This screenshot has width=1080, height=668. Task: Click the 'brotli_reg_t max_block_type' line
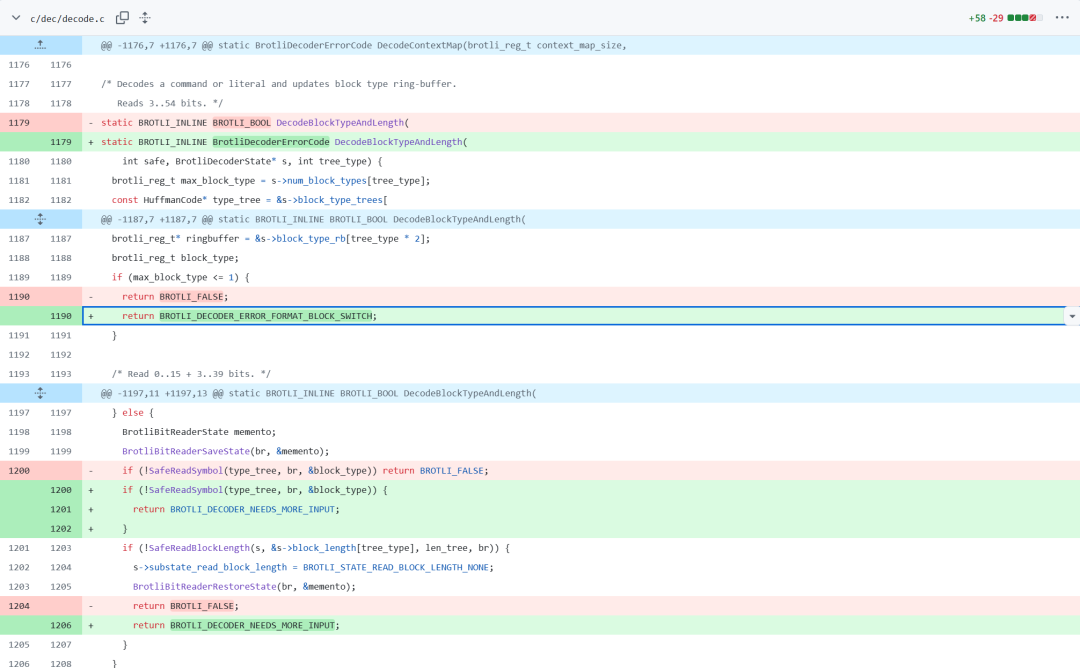point(271,180)
